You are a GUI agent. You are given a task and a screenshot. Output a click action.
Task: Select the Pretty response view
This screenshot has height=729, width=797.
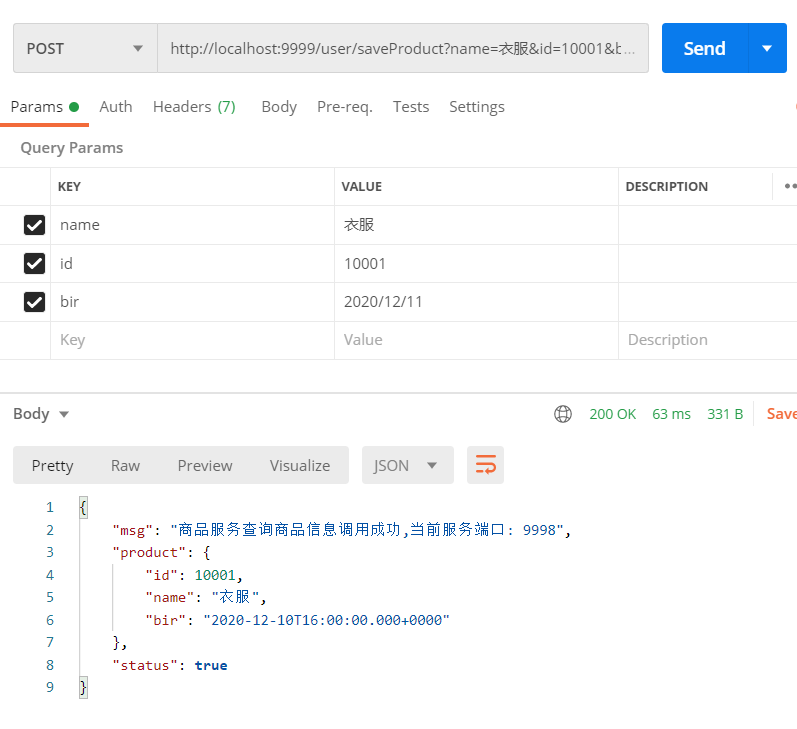[52, 465]
